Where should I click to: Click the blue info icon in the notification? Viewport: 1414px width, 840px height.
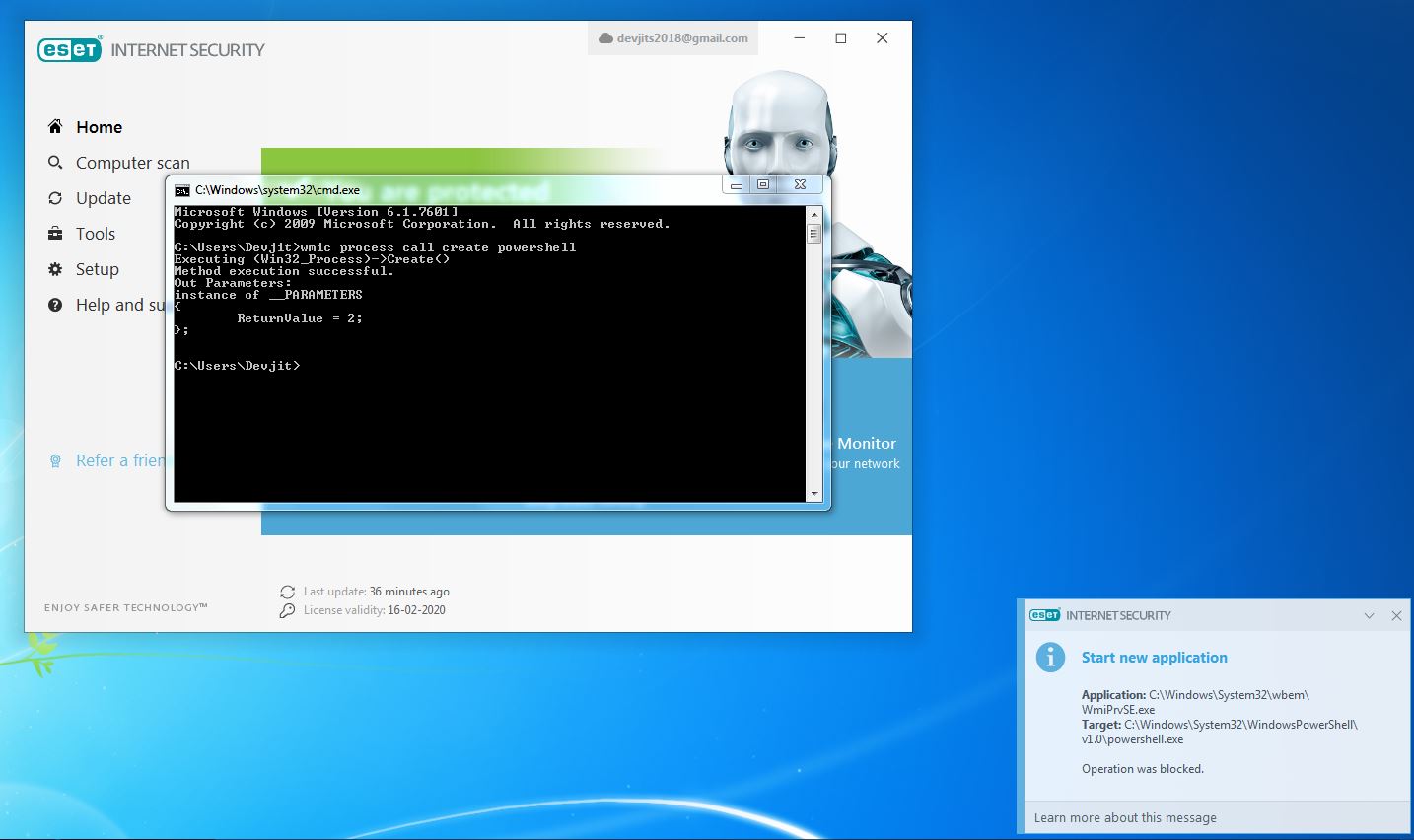1050,658
